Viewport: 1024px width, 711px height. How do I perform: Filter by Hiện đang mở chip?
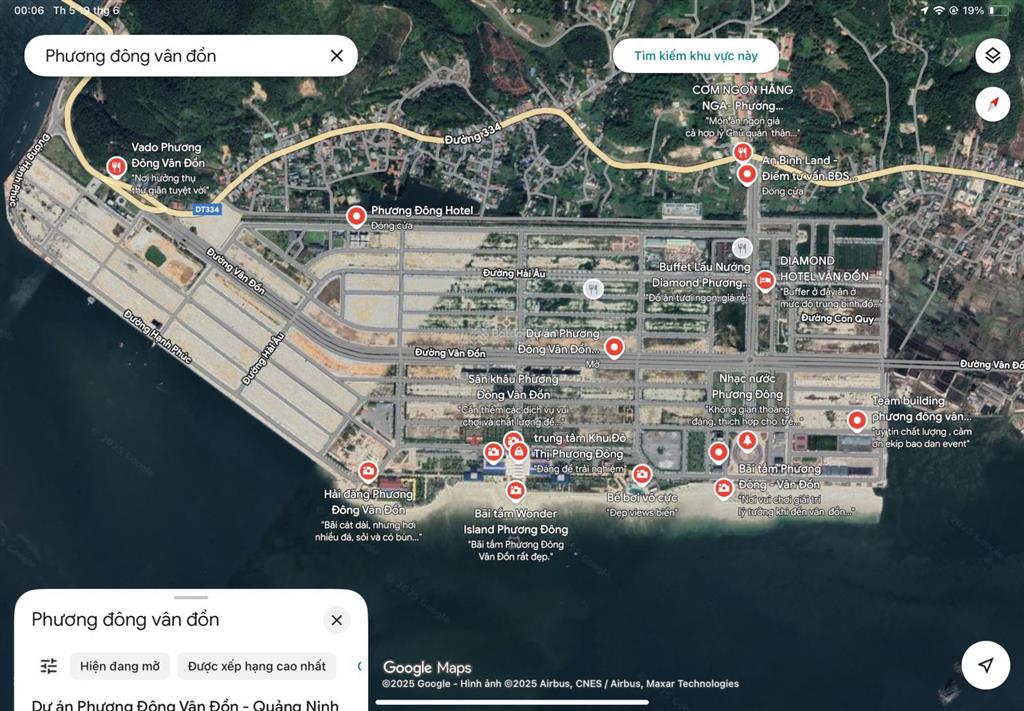pos(120,666)
